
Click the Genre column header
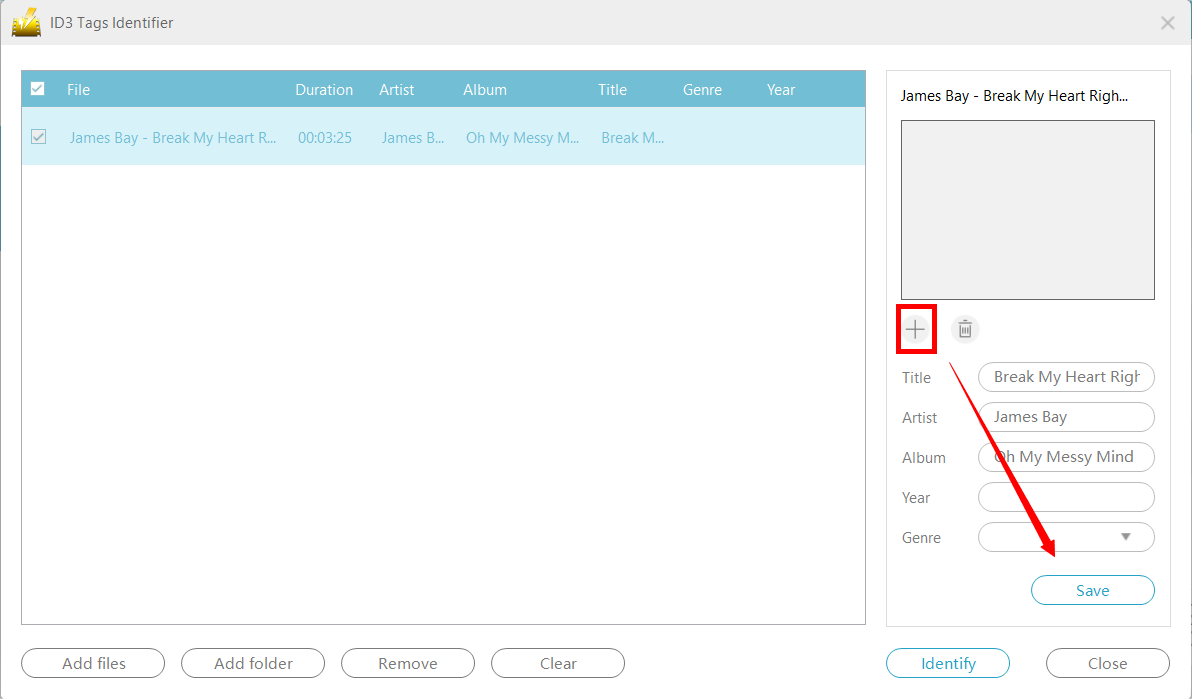click(702, 89)
